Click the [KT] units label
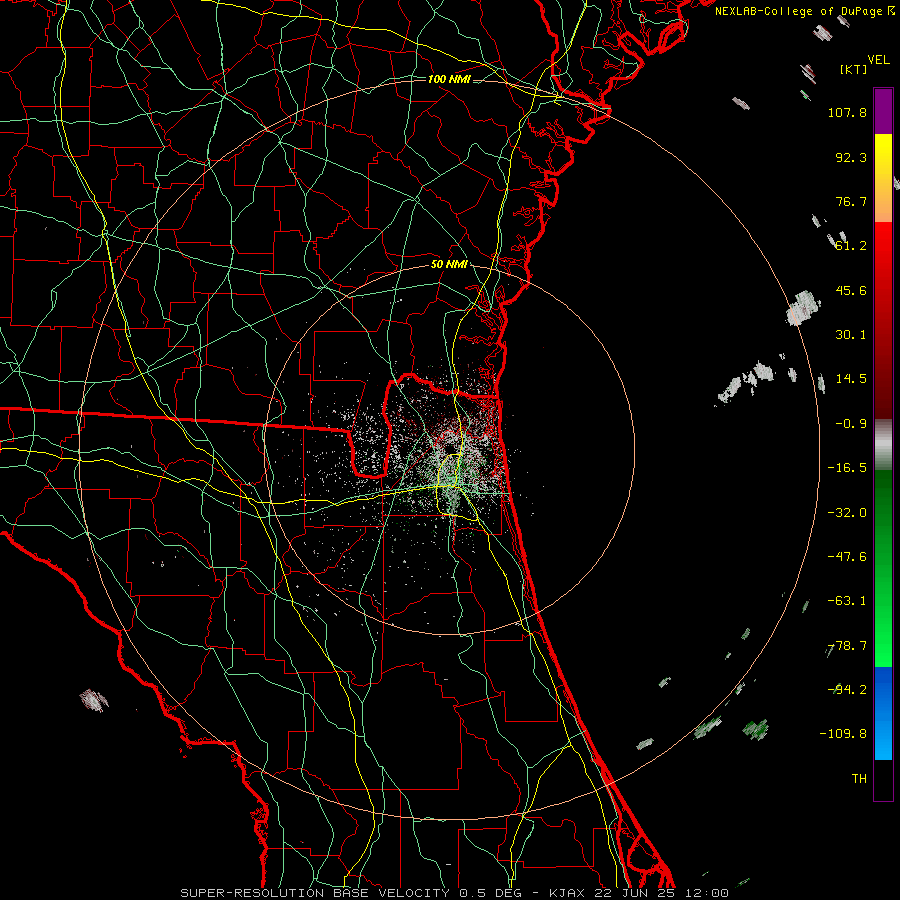This screenshot has height=900, width=900. pos(853,69)
